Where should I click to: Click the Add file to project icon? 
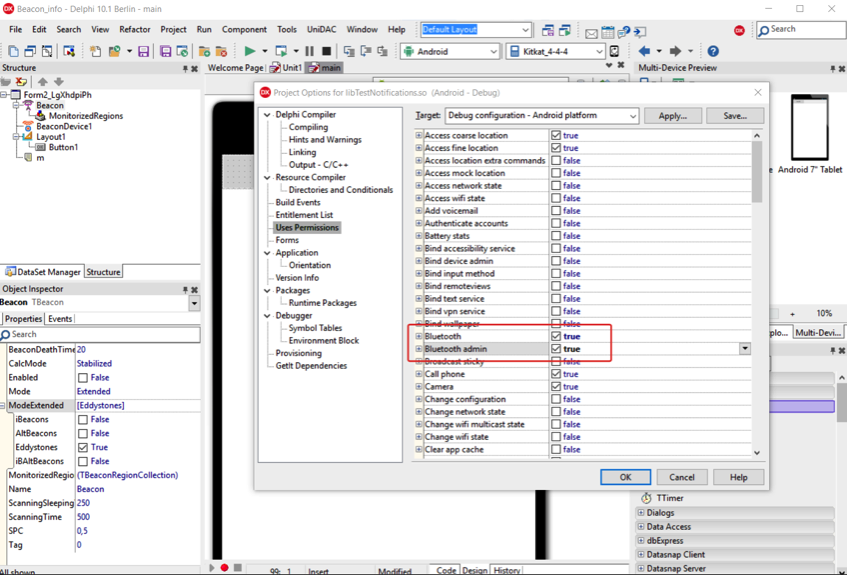click(204, 51)
